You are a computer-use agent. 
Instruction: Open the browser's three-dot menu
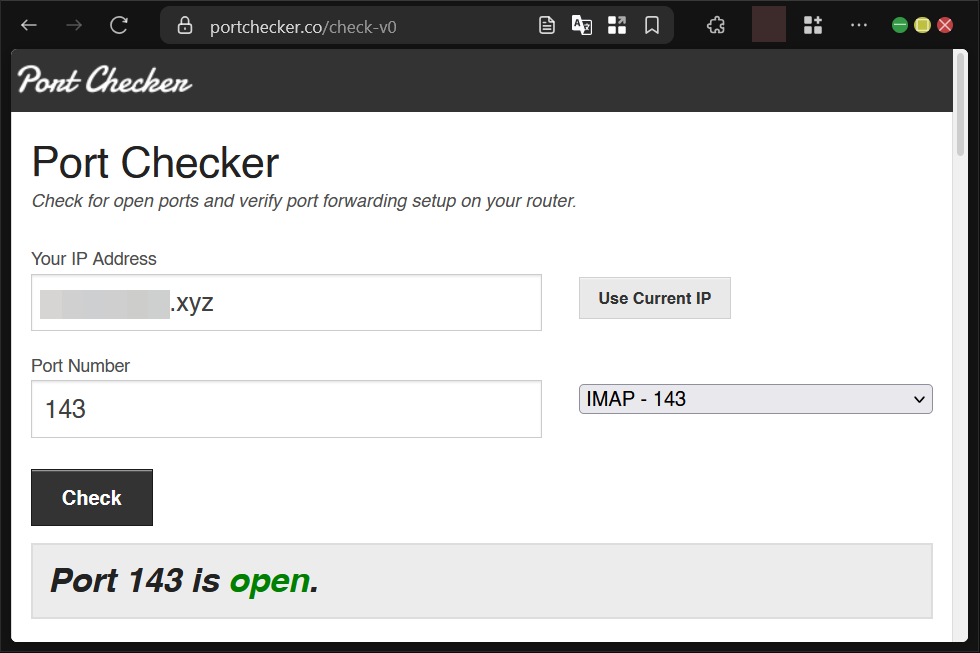[x=858, y=24]
